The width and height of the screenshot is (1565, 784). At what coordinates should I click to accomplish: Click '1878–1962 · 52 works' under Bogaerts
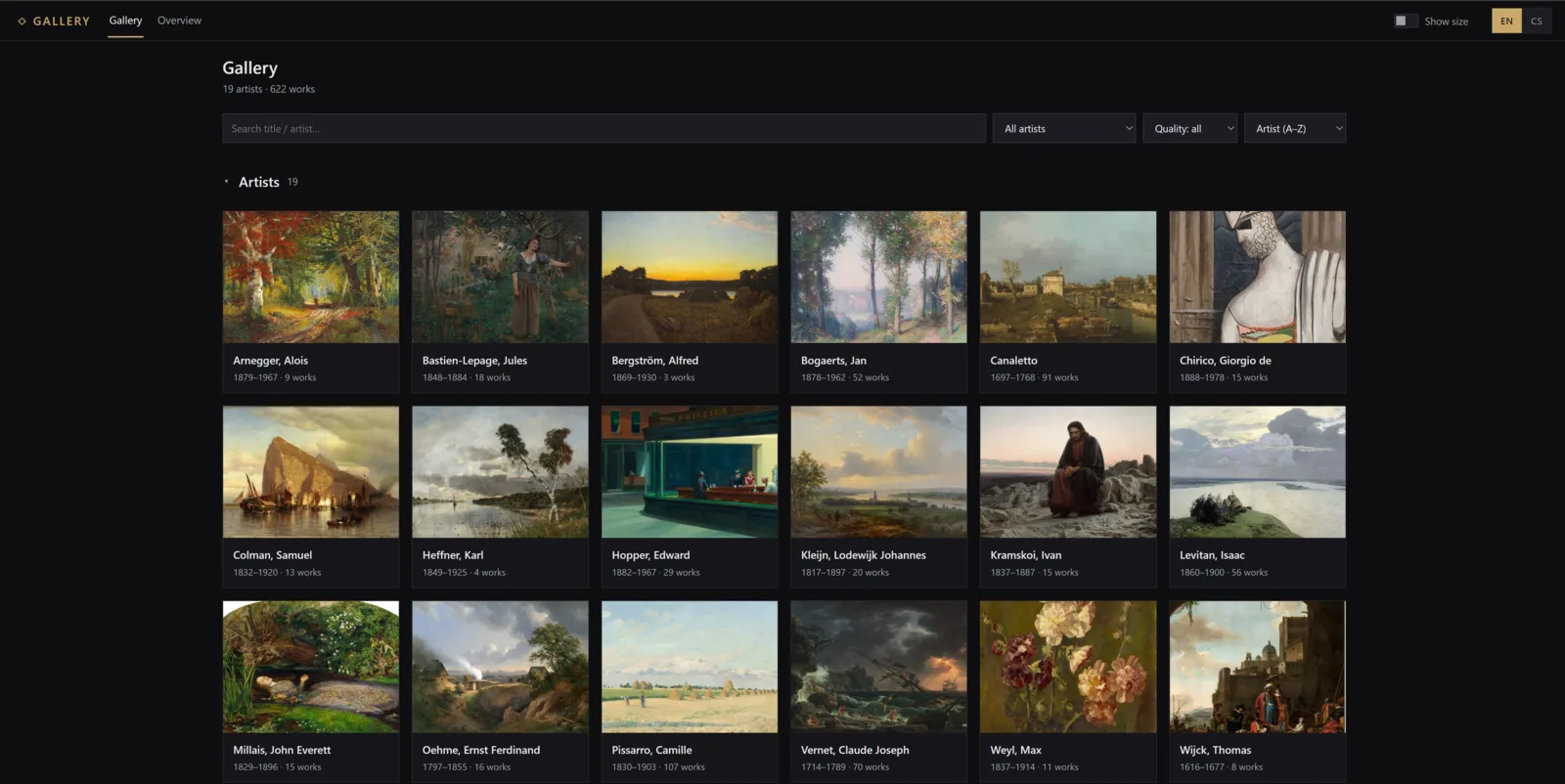[845, 377]
